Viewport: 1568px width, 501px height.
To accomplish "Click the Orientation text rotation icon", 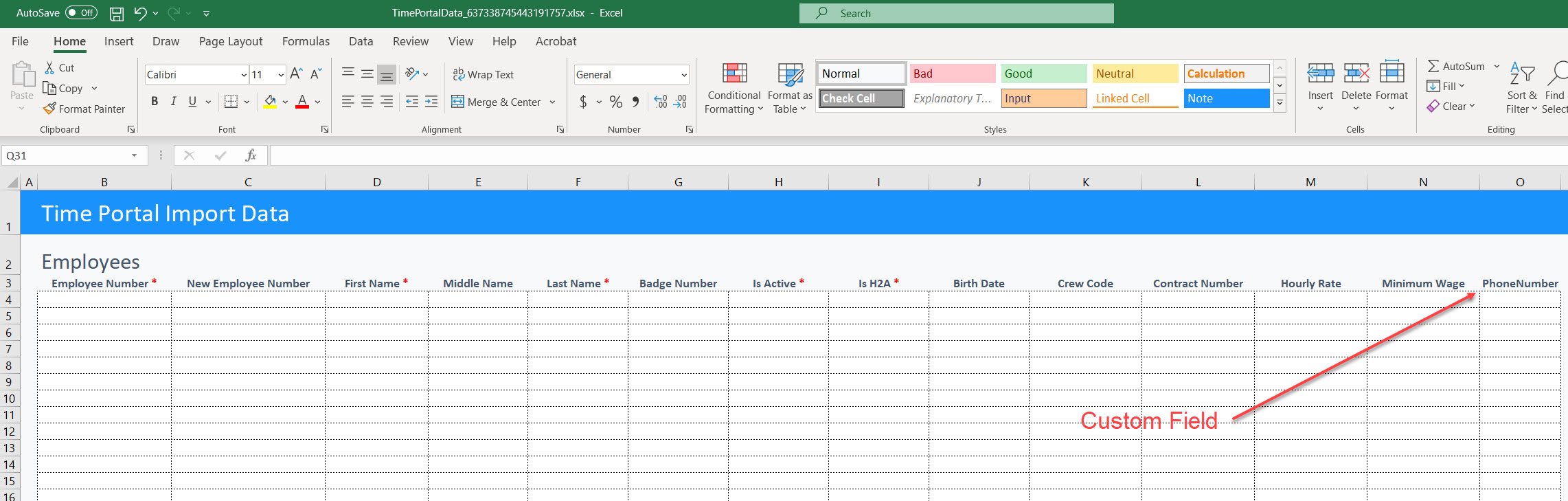I will click(412, 74).
